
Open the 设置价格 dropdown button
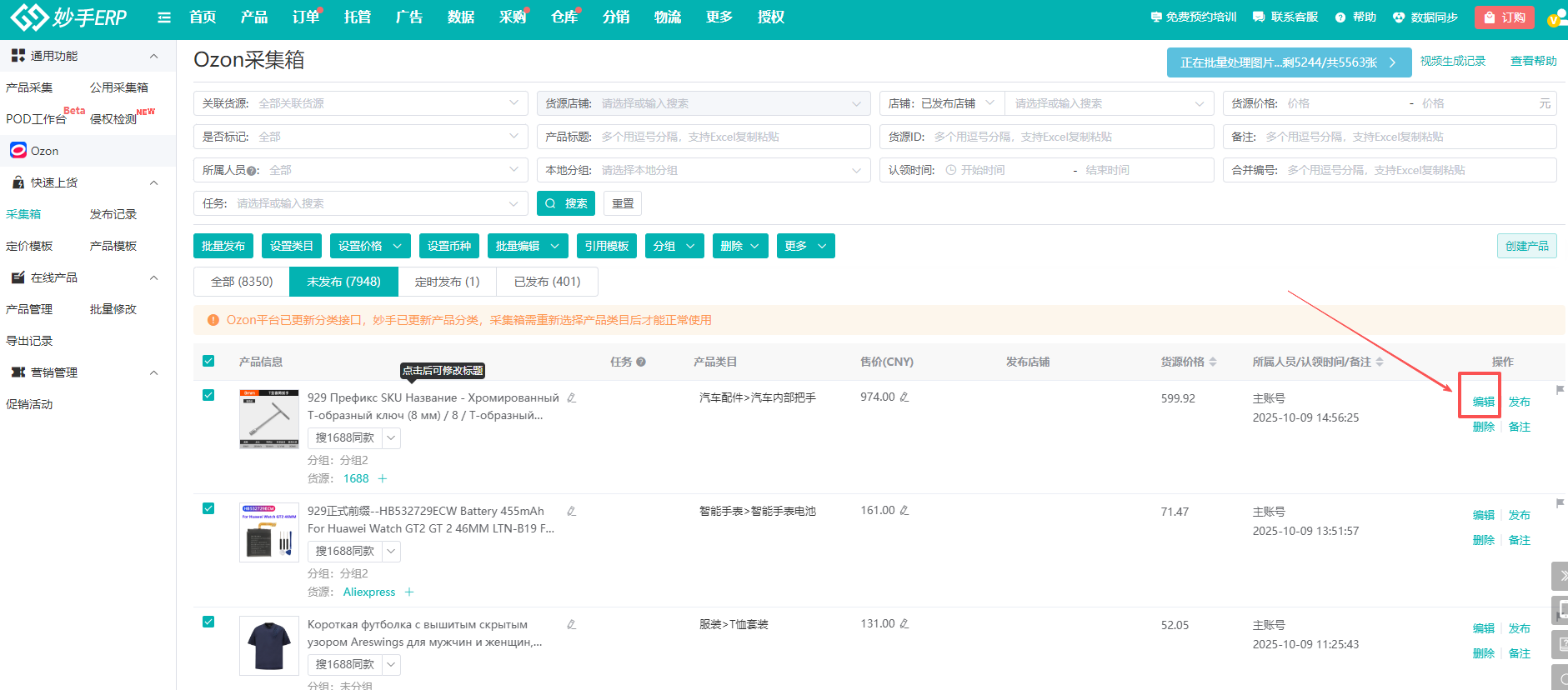pos(370,247)
